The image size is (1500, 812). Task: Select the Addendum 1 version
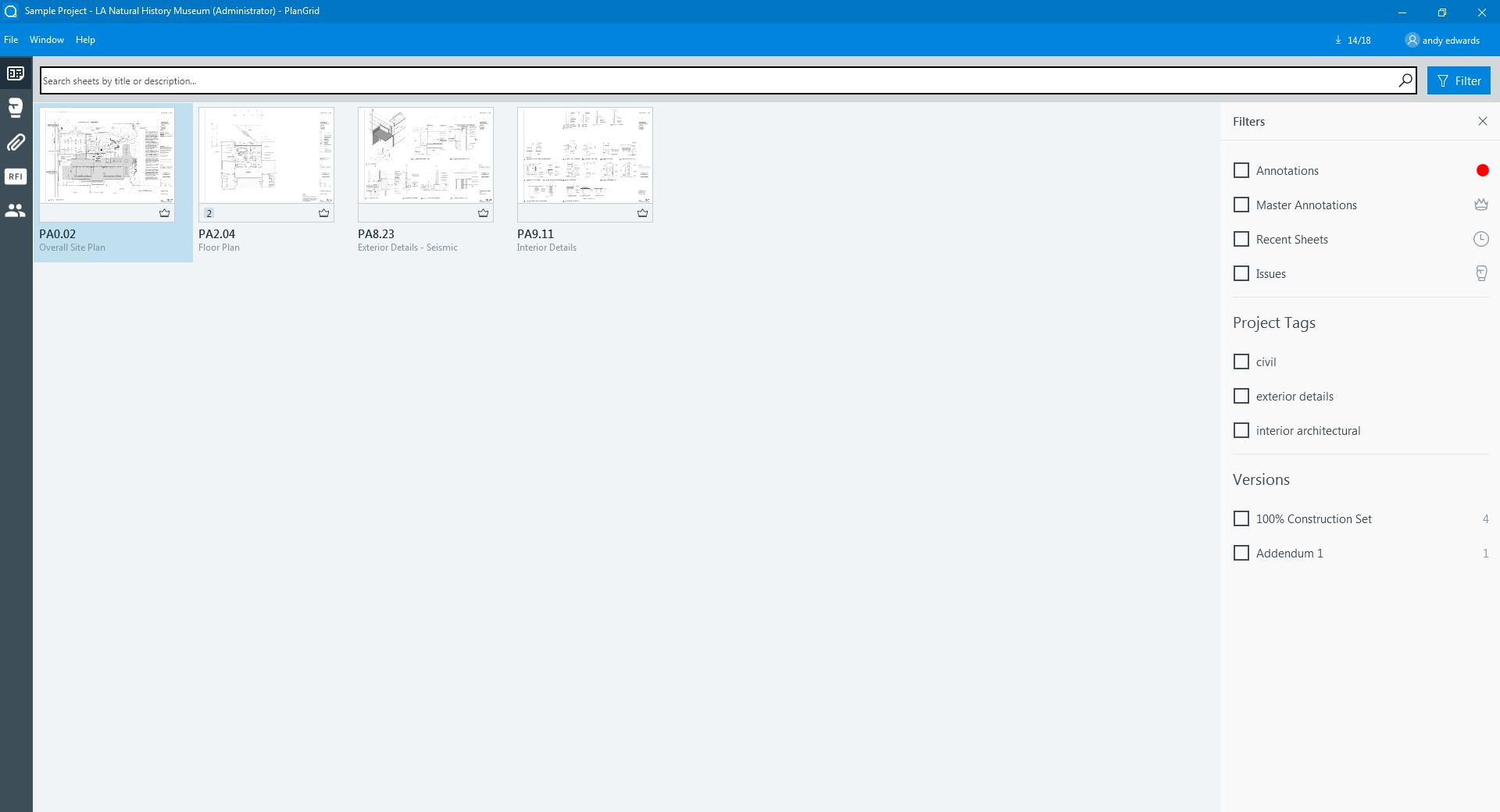pyautogui.click(x=1241, y=553)
